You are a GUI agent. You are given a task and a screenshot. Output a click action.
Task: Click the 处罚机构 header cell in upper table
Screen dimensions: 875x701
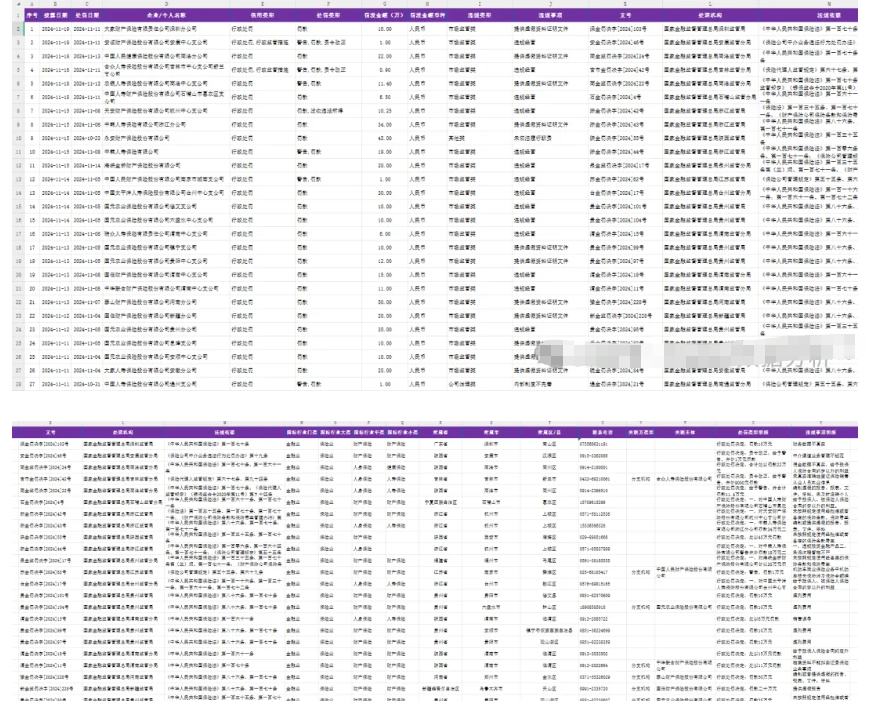tap(710, 15)
